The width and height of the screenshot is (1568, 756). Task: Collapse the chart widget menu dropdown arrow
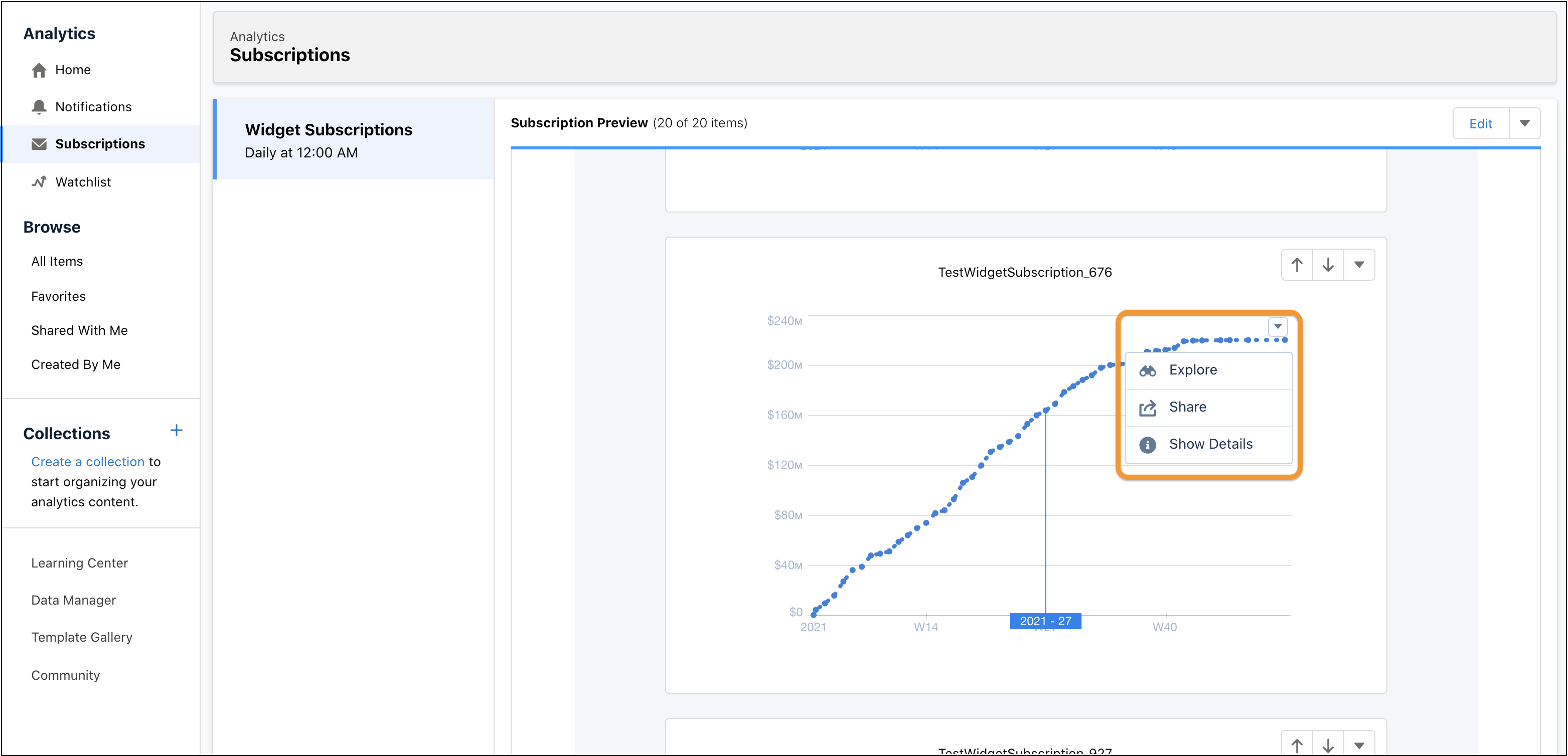tap(1278, 326)
